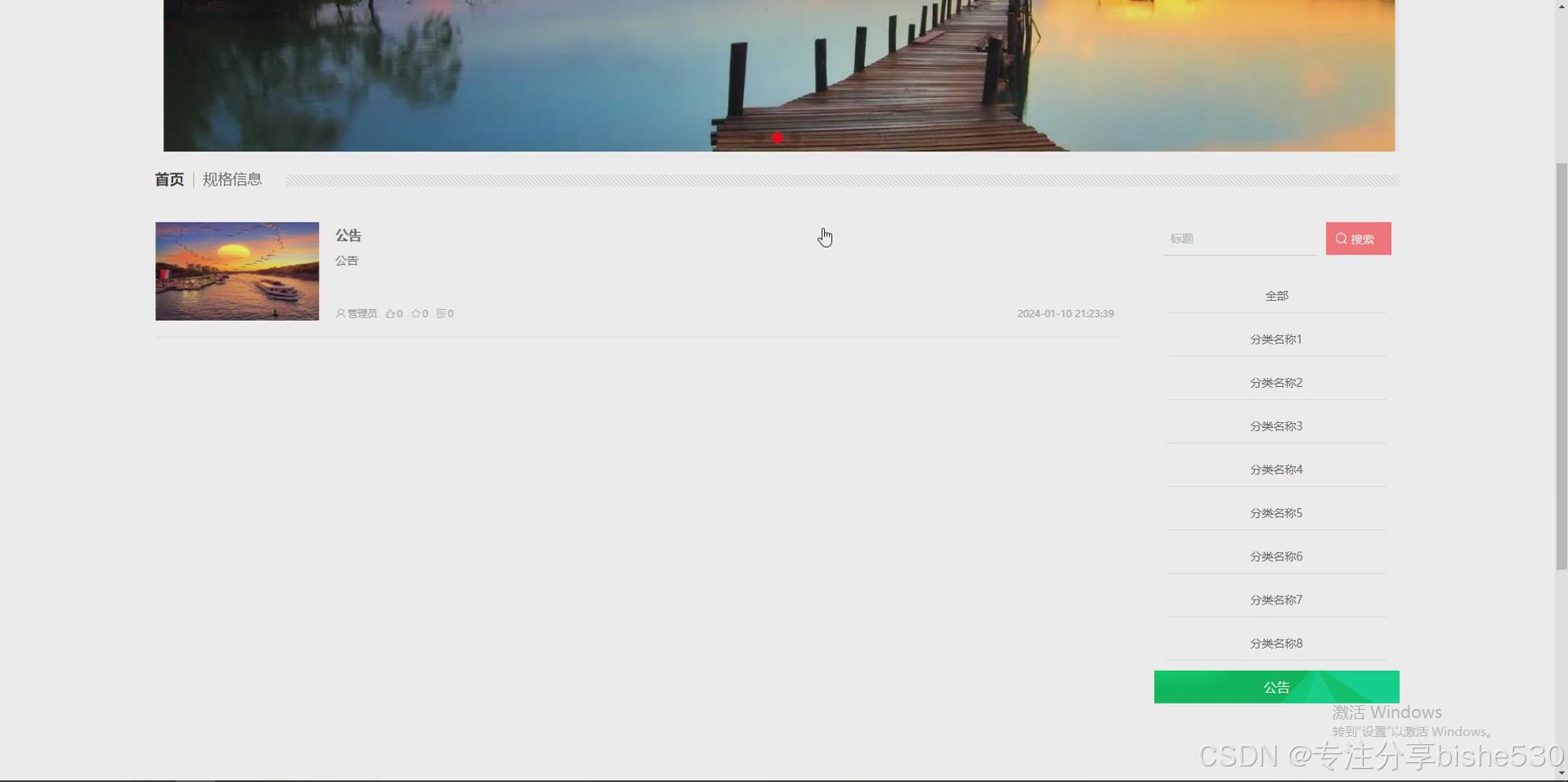Click the 管理员 author label with user icon
Viewport: 1568px width, 782px height.
click(356, 314)
